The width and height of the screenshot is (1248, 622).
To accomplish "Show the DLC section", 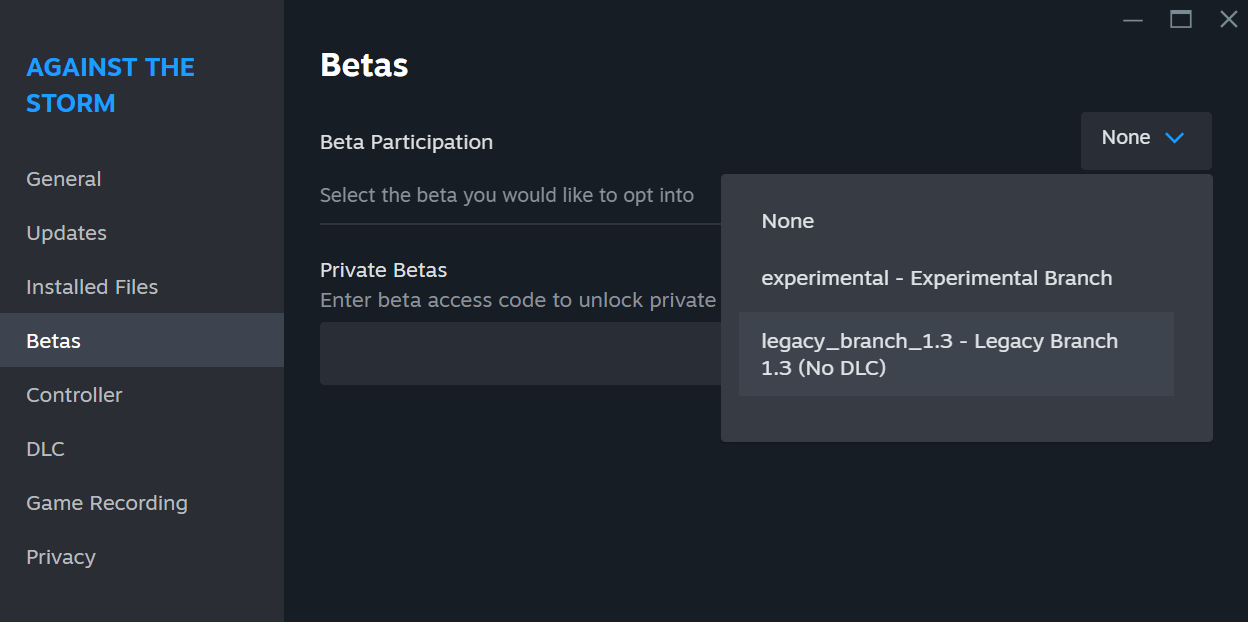I will pyautogui.click(x=45, y=449).
